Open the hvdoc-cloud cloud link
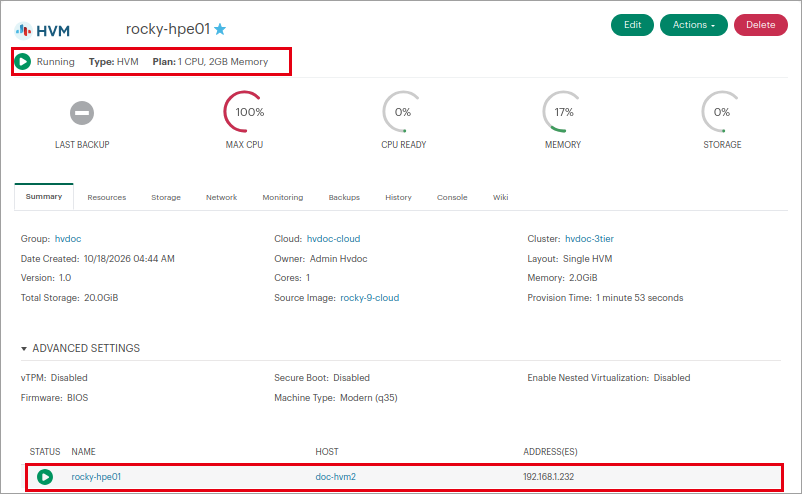 click(x=333, y=239)
